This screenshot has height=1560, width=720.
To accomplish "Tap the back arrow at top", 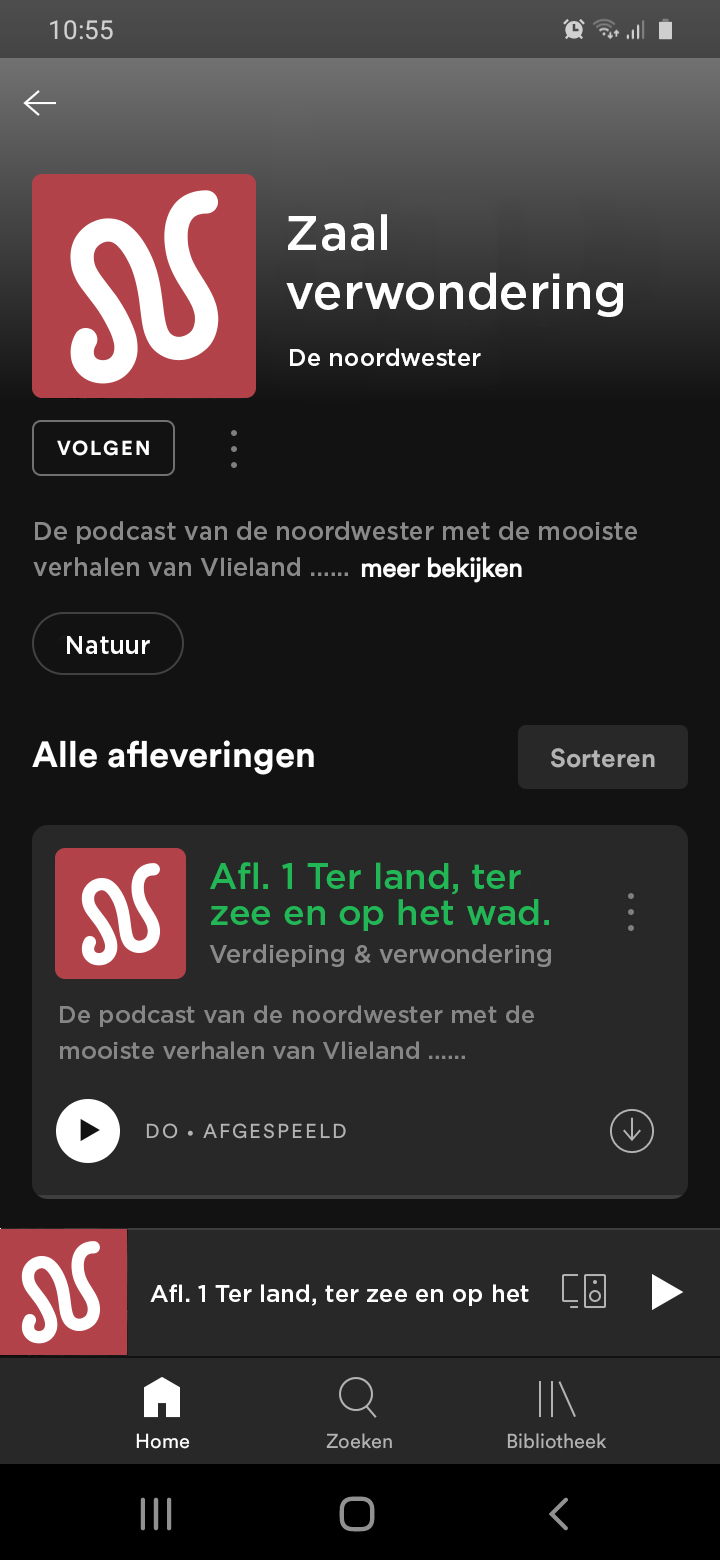I will pyautogui.click(x=40, y=103).
